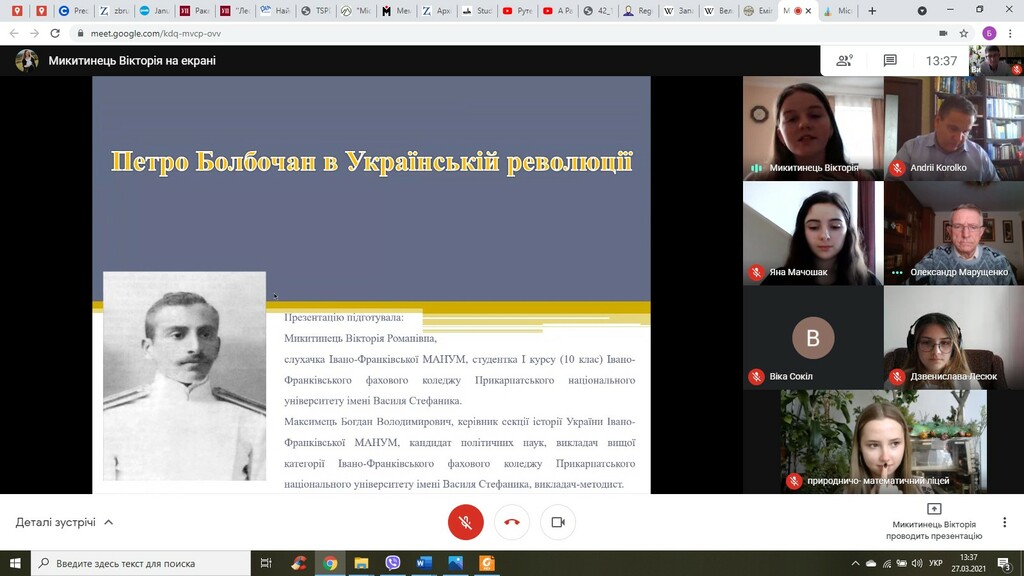Show hidden system tray icons
This screenshot has width=1024, height=576.
pyautogui.click(x=856, y=563)
